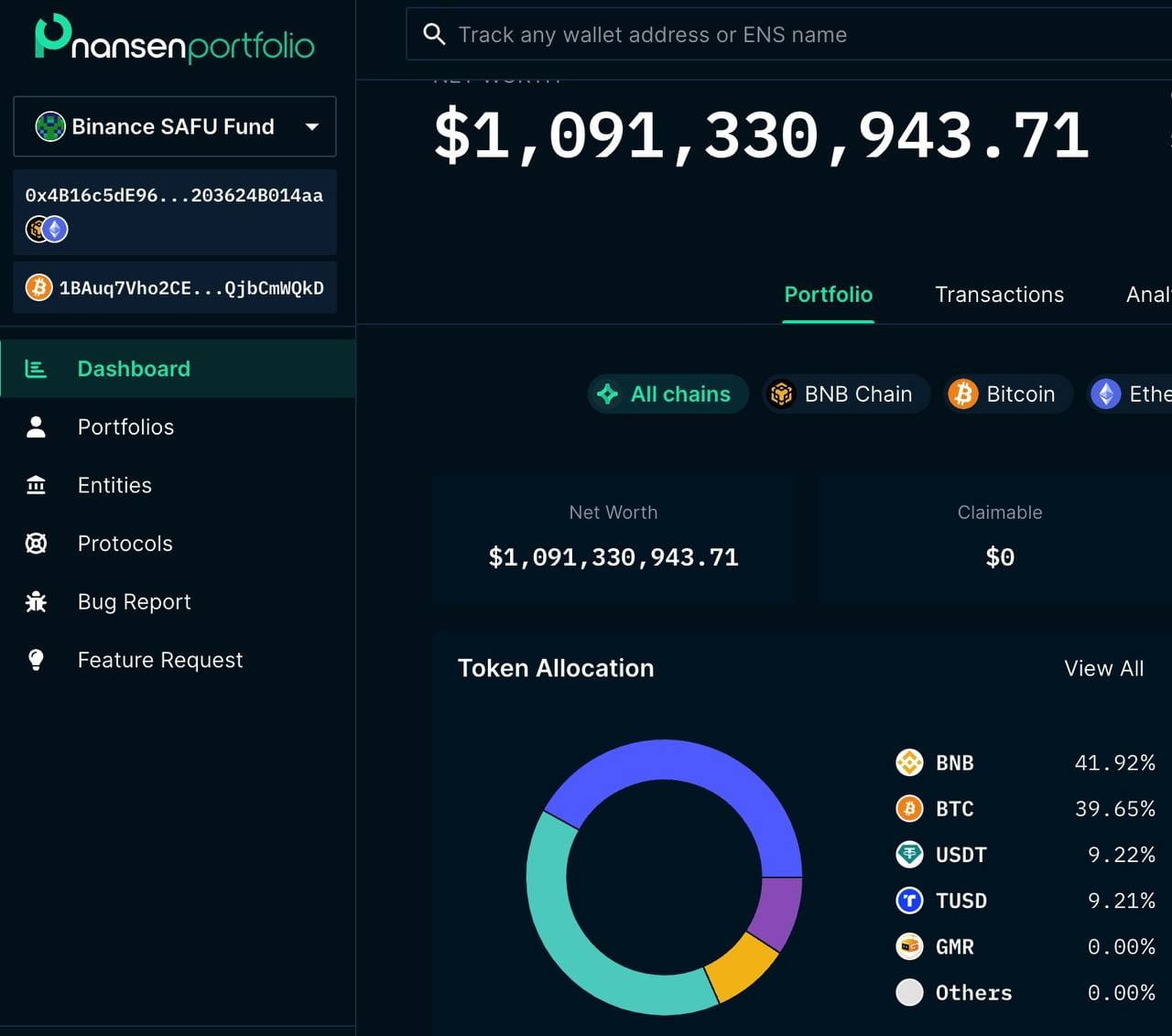Screen dimensions: 1172x1036
Task: Open the Portfolio tab
Action: pos(829,295)
